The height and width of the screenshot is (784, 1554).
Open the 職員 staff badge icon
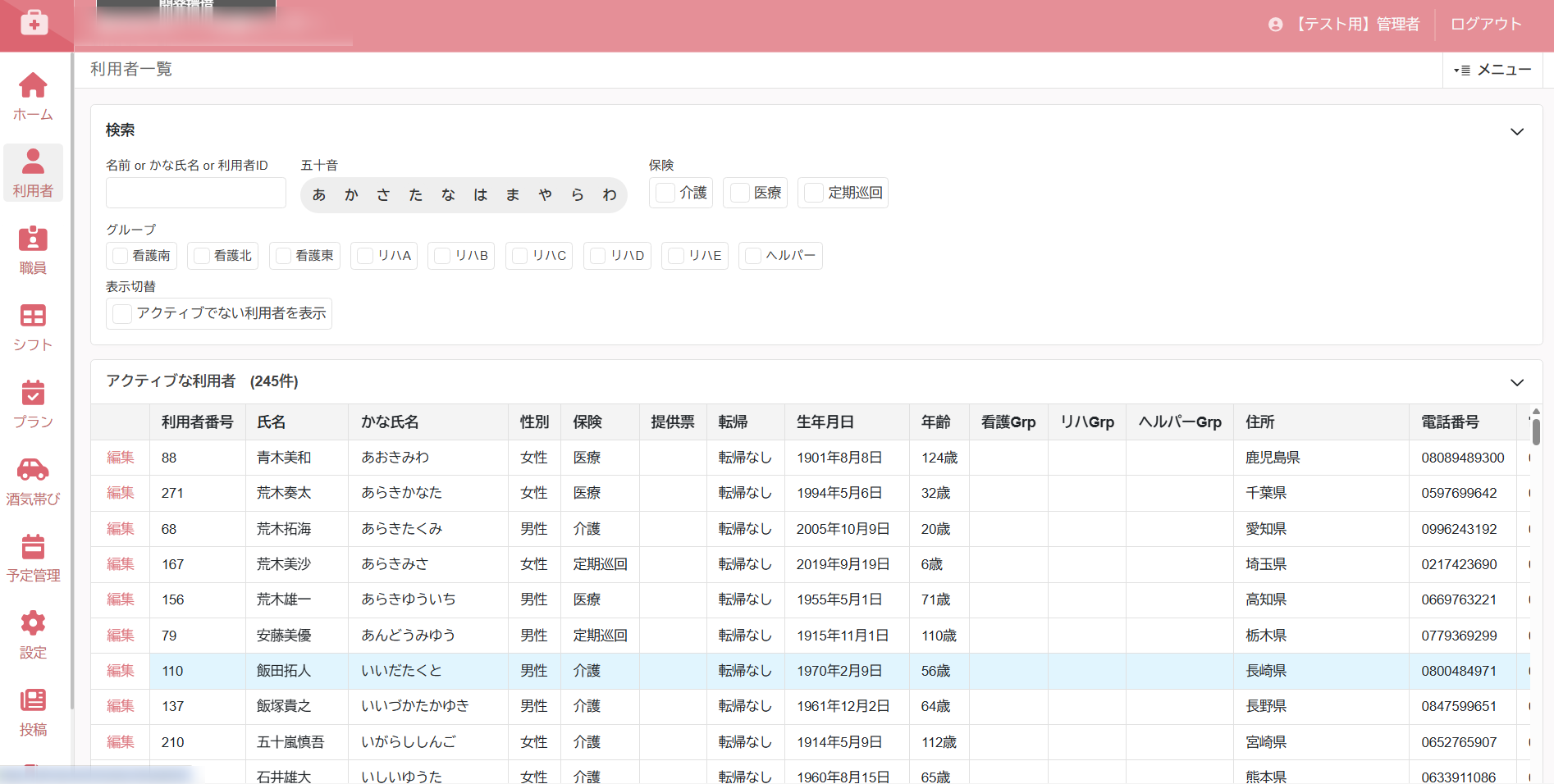point(33,239)
